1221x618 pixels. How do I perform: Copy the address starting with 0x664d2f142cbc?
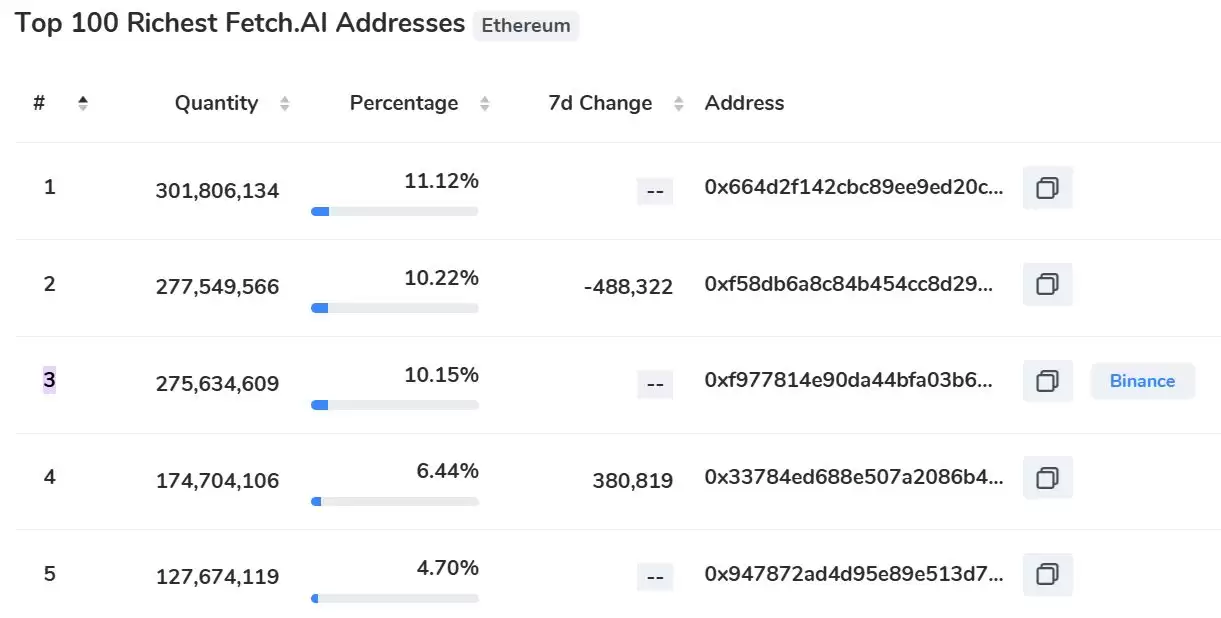click(1047, 188)
